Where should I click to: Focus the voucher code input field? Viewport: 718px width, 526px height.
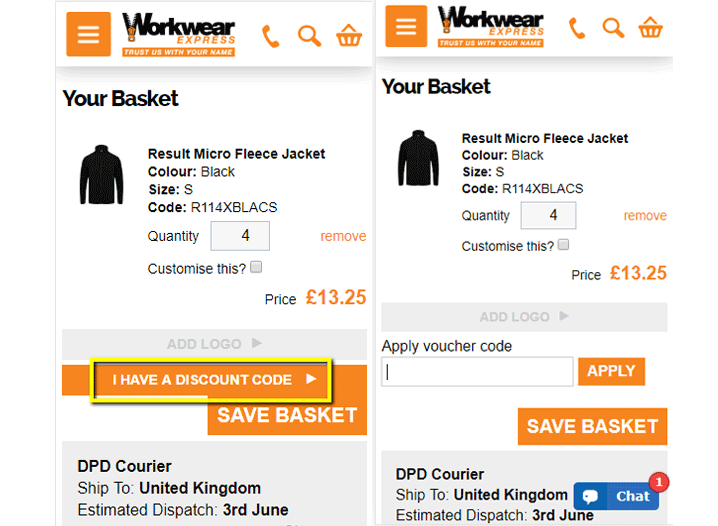pos(477,372)
